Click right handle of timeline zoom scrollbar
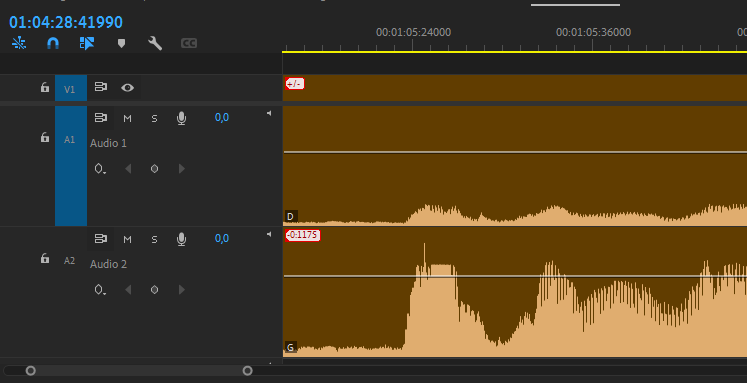This screenshot has width=747, height=383. (x=247, y=371)
